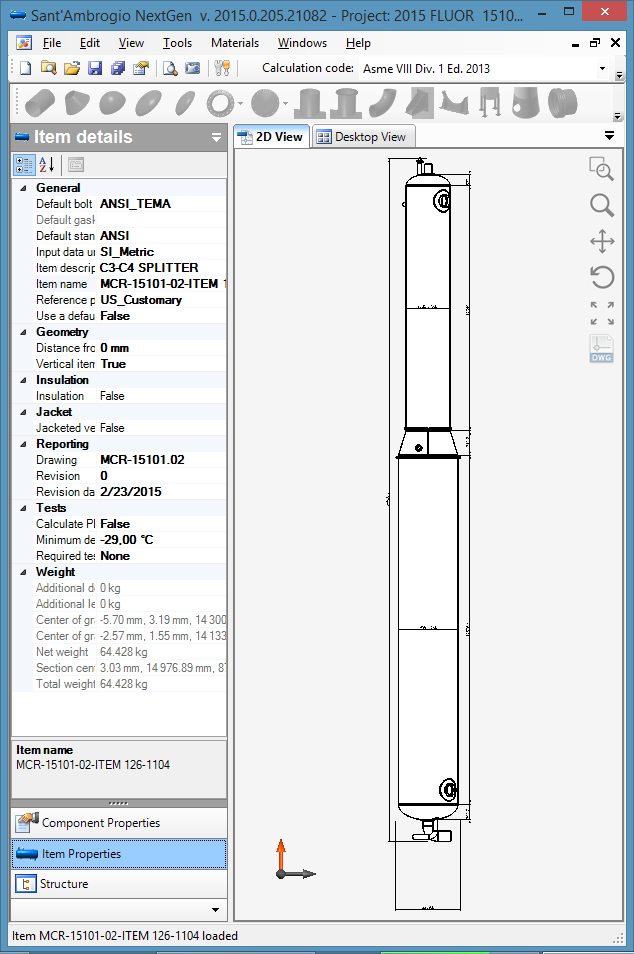This screenshot has width=634, height=954.
Task: Click the magnifier zoom icon in 2D view
Action: click(602, 205)
